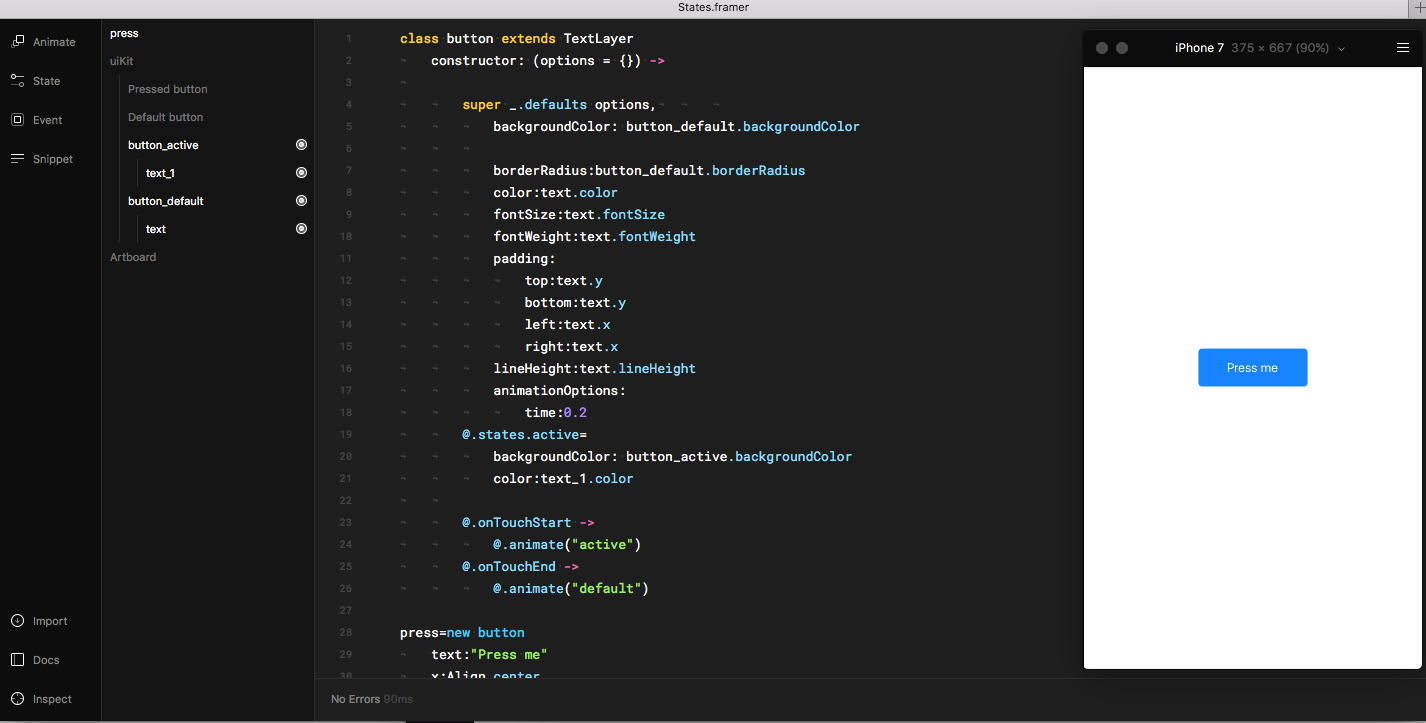Image resolution: width=1426 pixels, height=723 pixels.
Task: Click the right circle icon in preview toolbar
Action: coord(1122,47)
